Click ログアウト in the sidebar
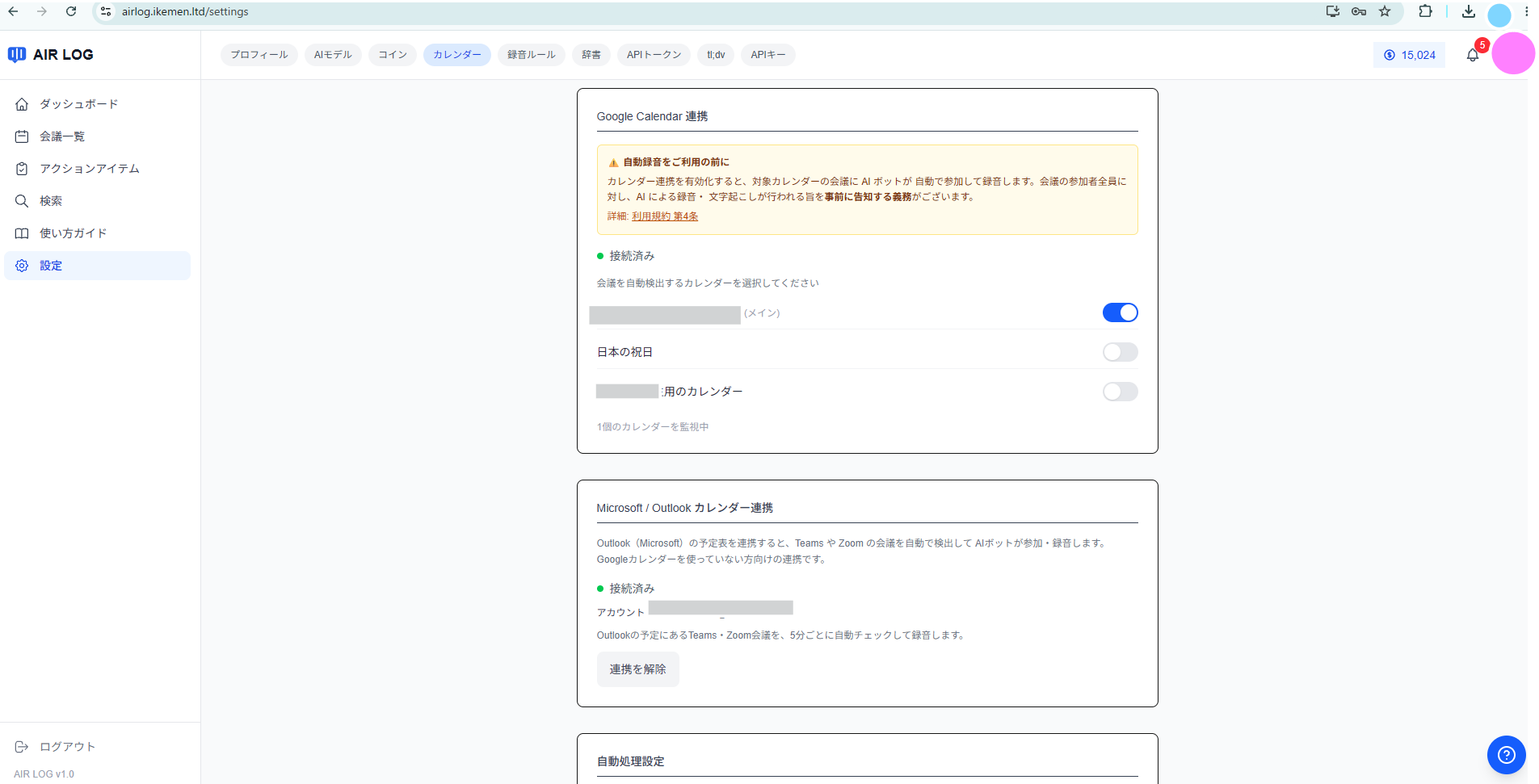Screen dimensions: 1539x784 pyautogui.click(x=68, y=747)
